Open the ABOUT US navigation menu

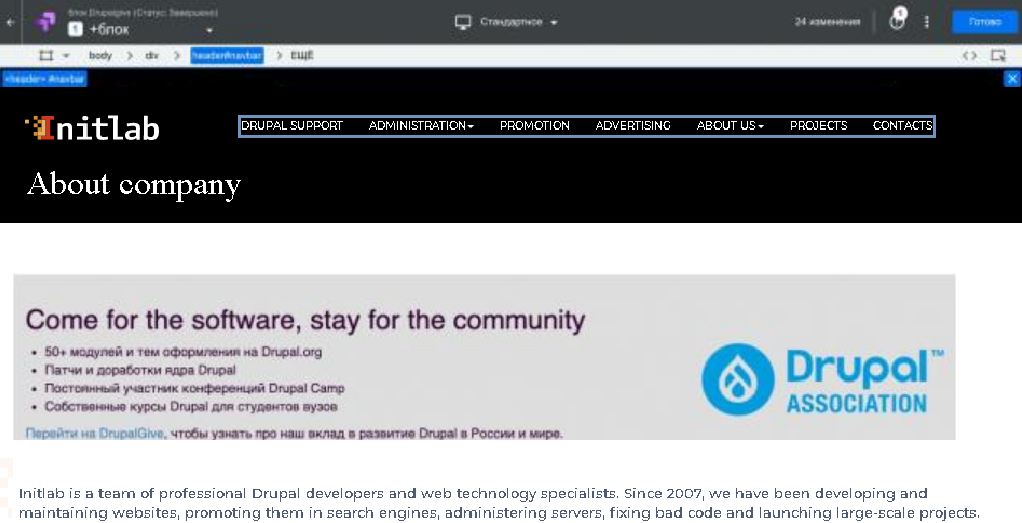click(729, 126)
